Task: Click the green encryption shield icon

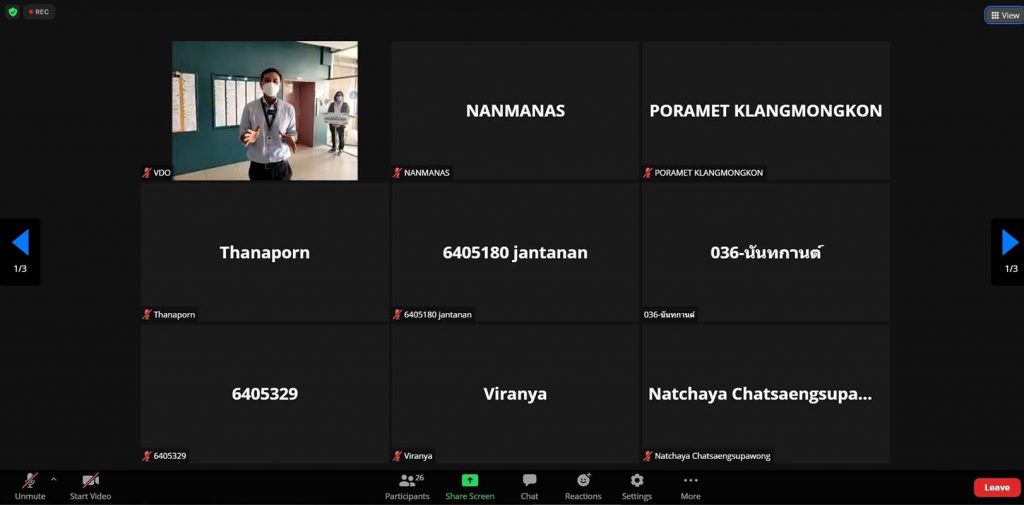Action: (x=13, y=12)
